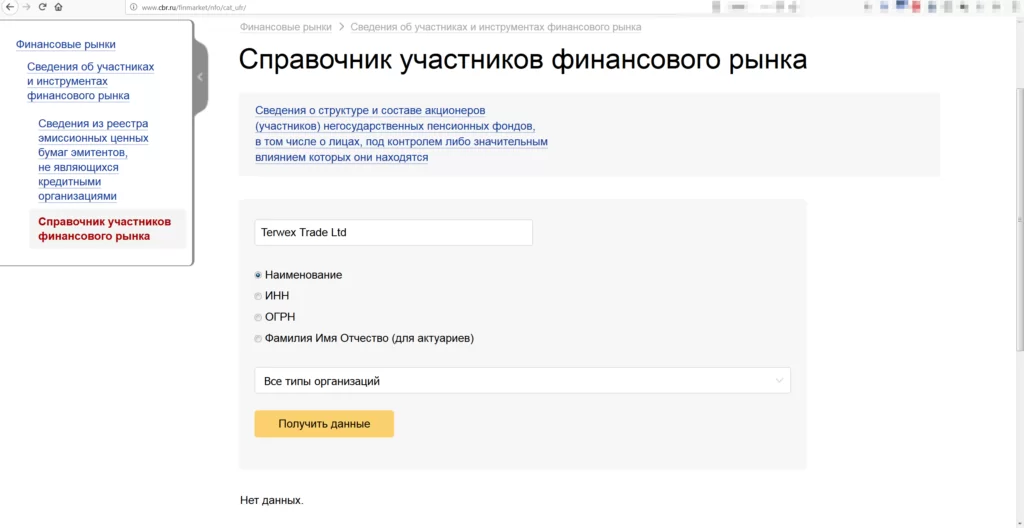Reload the page with the refresh icon
The width and height of the screenshot is (1024, 528).
click(x=42, y=7)
